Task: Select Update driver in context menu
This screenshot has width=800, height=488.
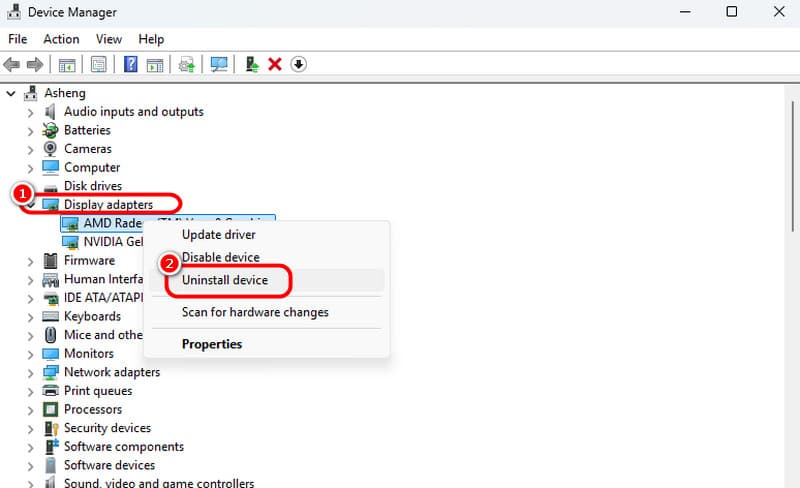Action: [218, 235]
